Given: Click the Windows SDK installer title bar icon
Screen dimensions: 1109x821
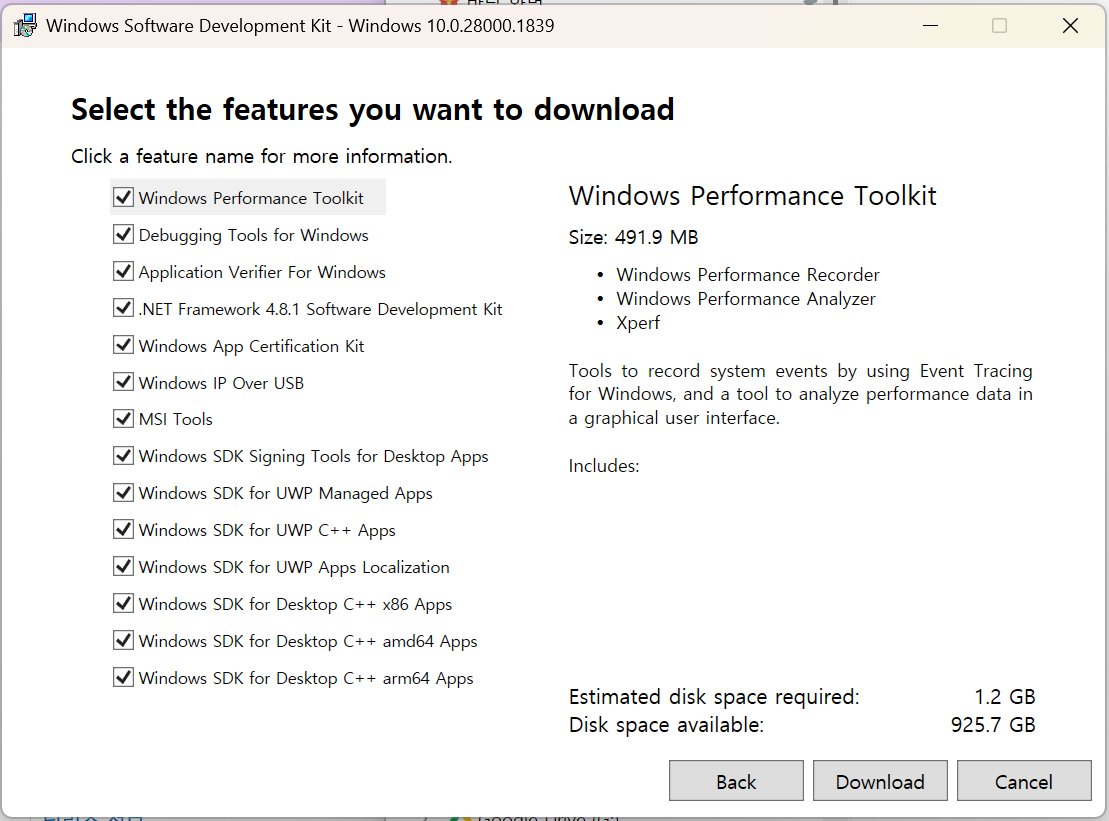Looking at the screenshot, I should 25,25.
